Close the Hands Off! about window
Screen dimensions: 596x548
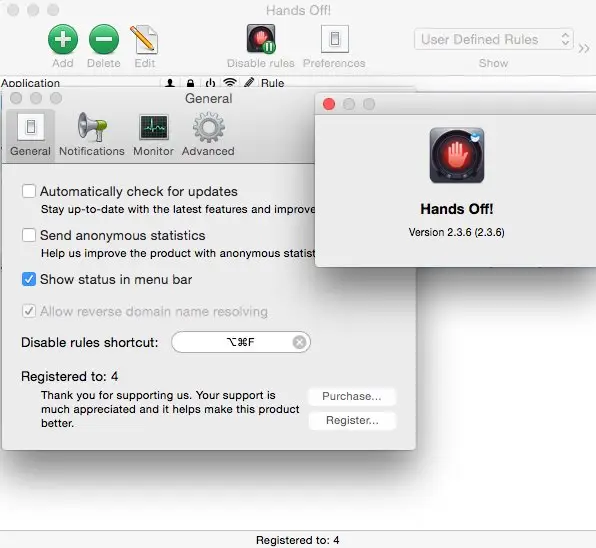point(329,104)
